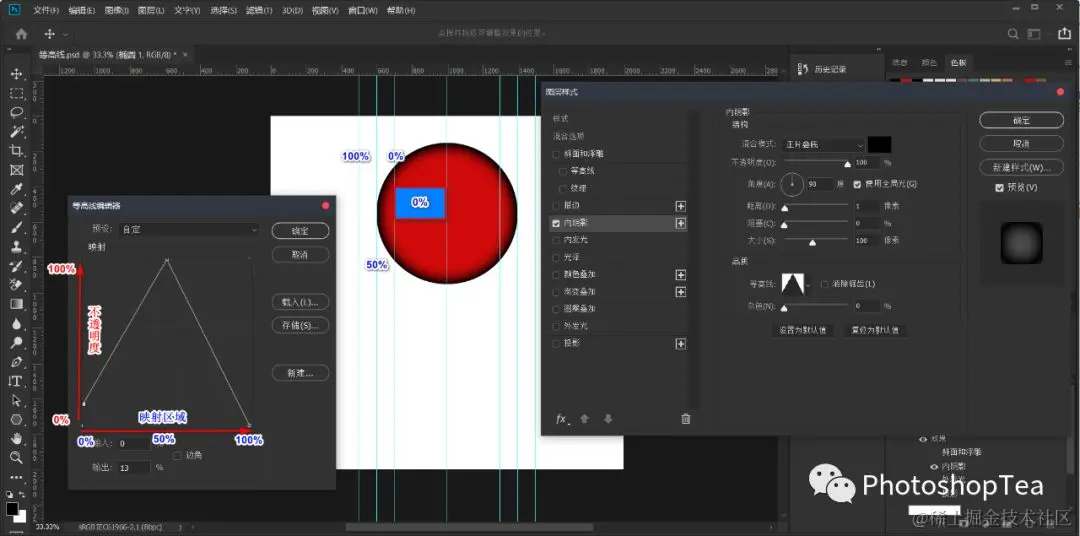1080x536 pixels.
Task: Click the Share icon at top right
Action: coord(1064,33)
